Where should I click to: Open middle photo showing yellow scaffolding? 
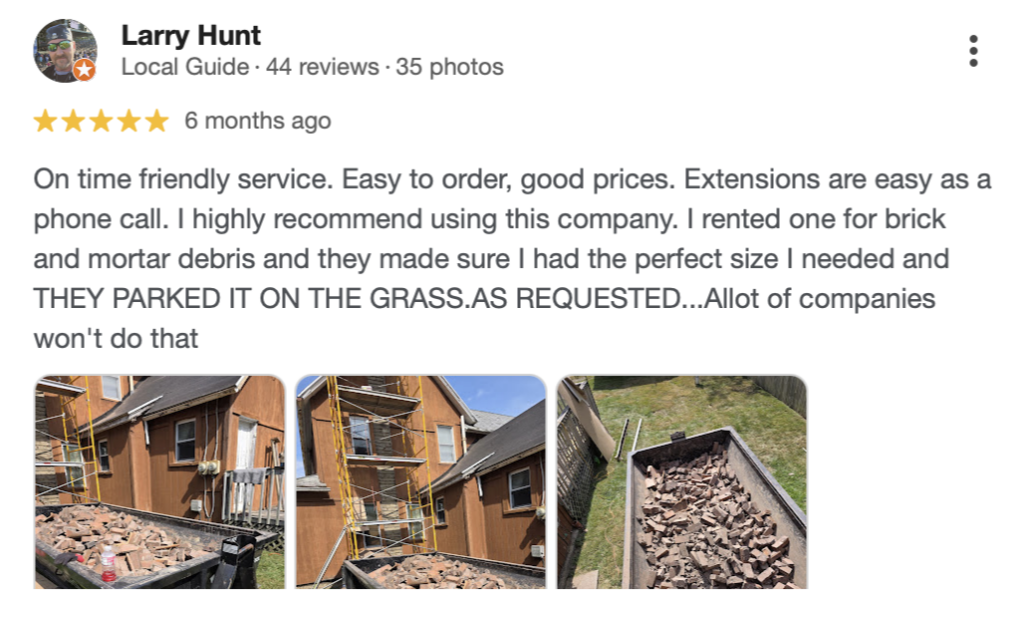(x=421, y=481)
